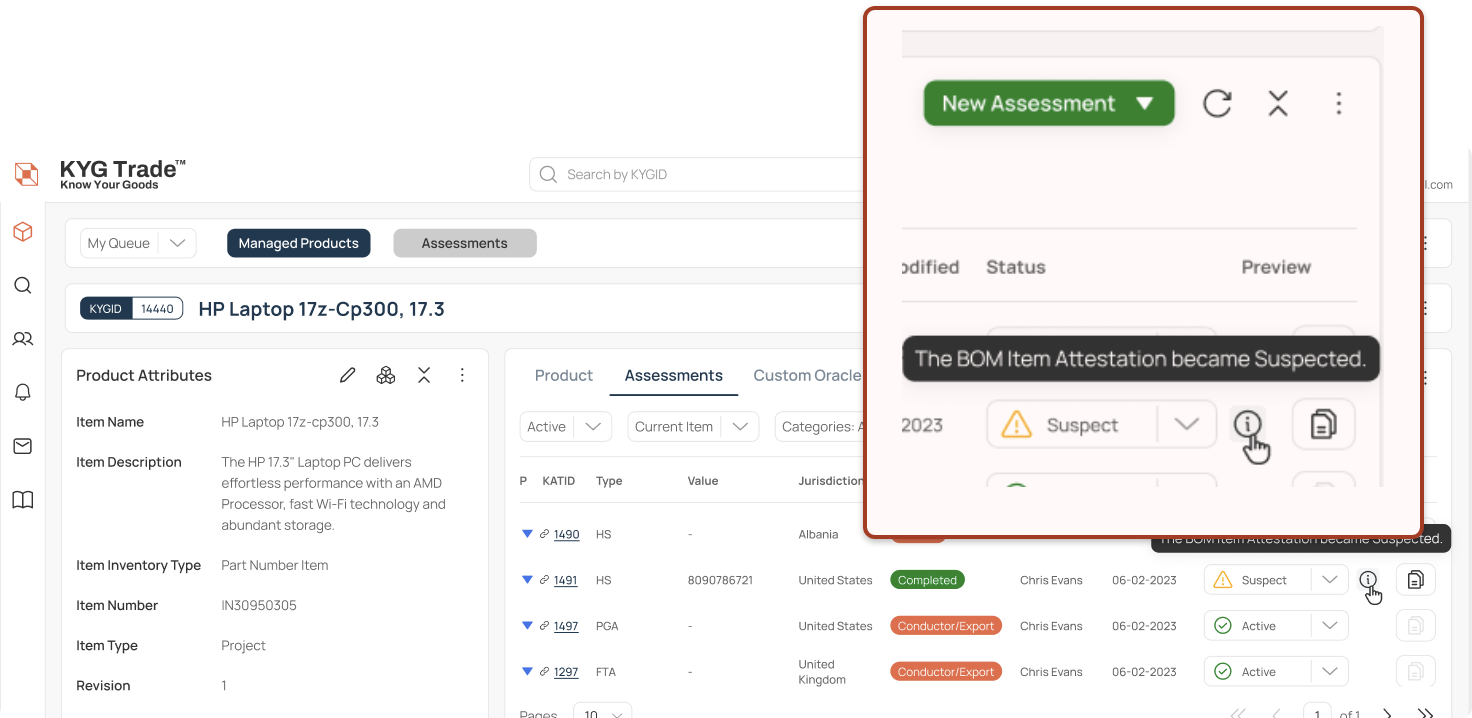Click the KYGID 14440 badge
1472x718 pixels.
tap(133, 309)
